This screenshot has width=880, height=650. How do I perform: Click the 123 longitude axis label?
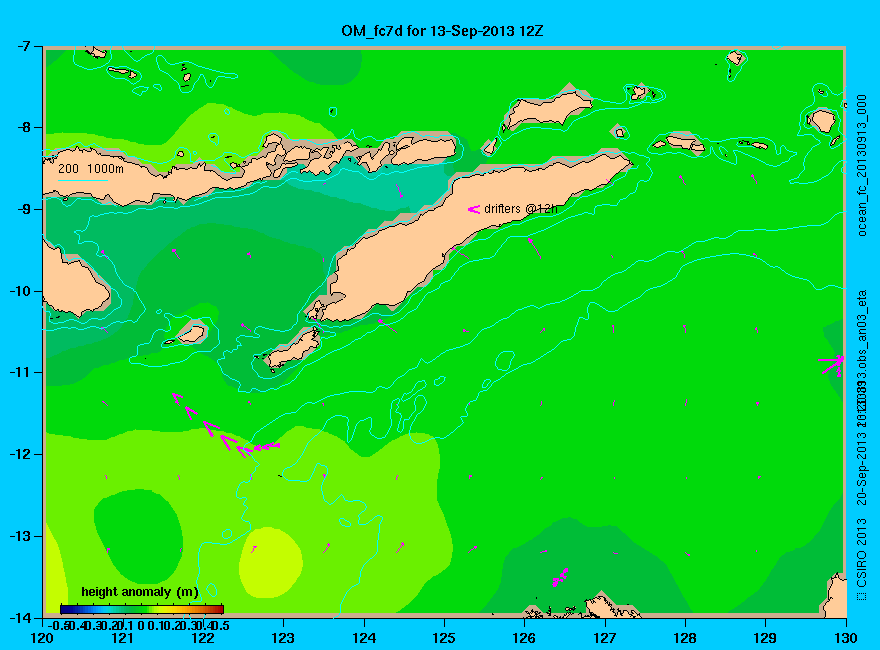point(283,638)
